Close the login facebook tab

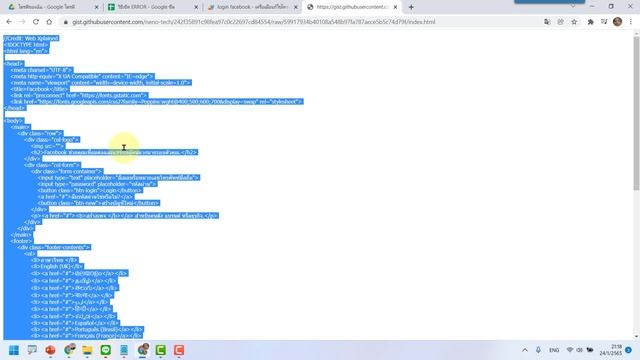point(296,7)
